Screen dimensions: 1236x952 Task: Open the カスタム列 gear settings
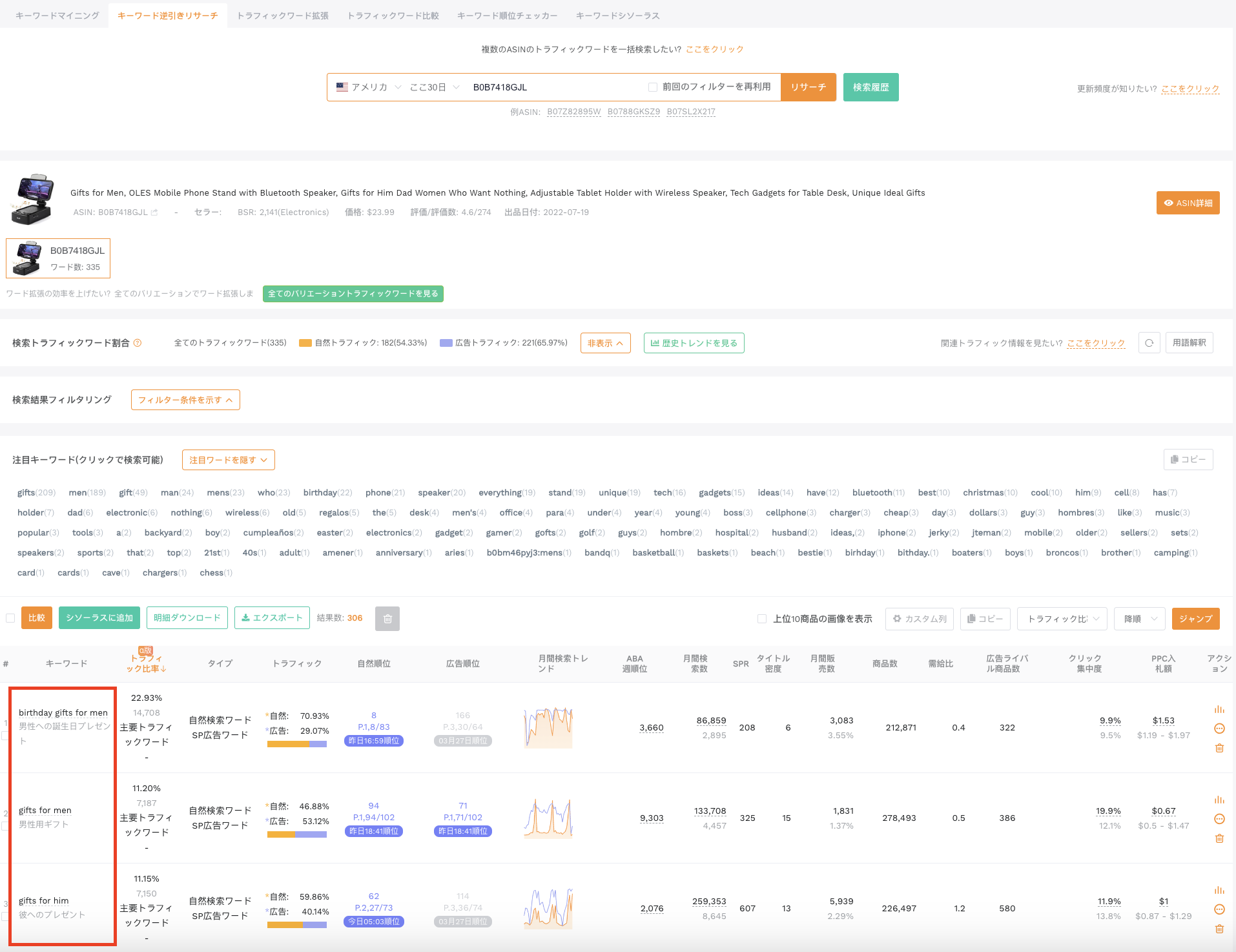pos(920,619)
